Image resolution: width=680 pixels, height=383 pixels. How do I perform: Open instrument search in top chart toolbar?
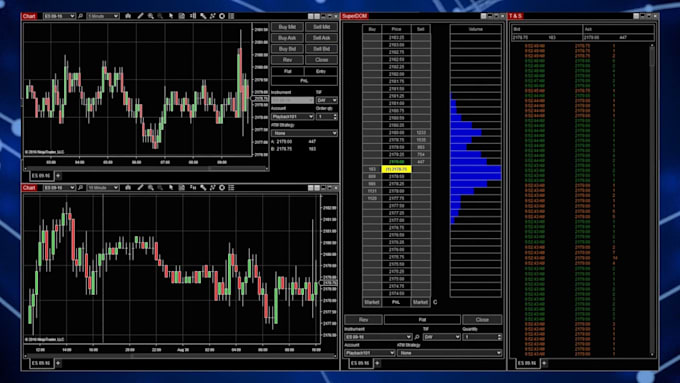point(80,16)
